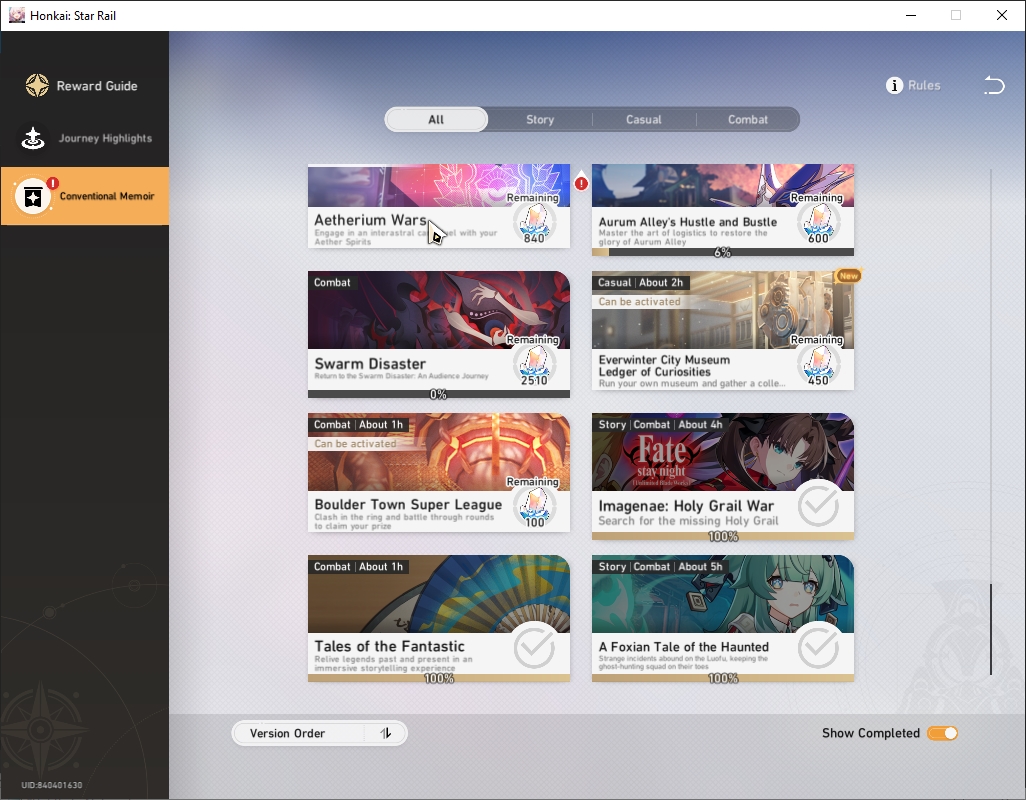1026x800 pixels.
Task: Select the Casual filter tab
Action: click(x=644, y=120)
